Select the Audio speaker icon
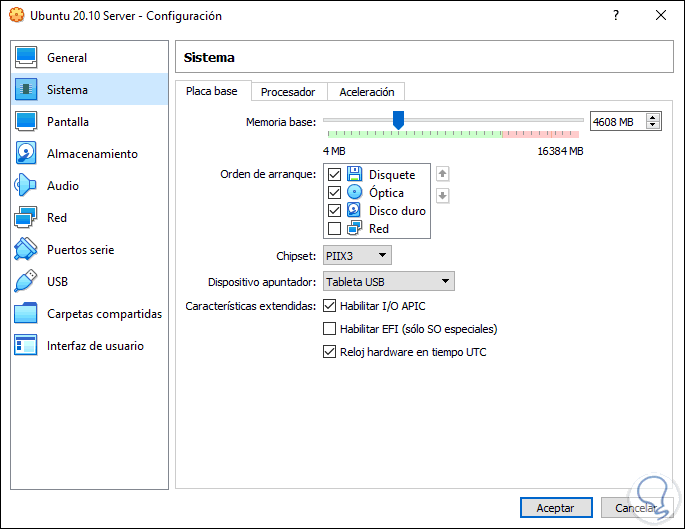Image resolution: width=685 pixels, height=529 pixels. point(26,186)
